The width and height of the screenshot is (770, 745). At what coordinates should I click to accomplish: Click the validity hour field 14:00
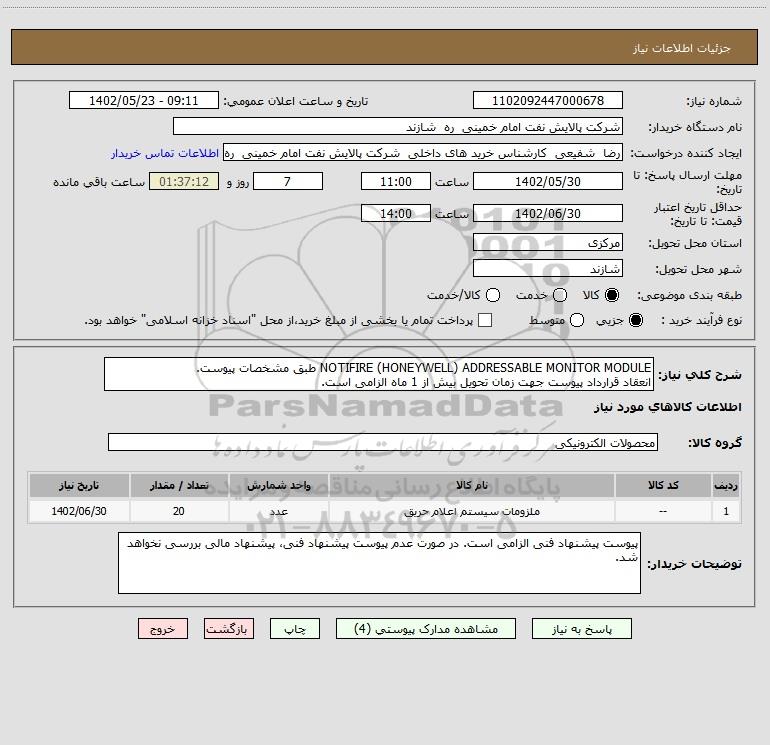(396, 214)
